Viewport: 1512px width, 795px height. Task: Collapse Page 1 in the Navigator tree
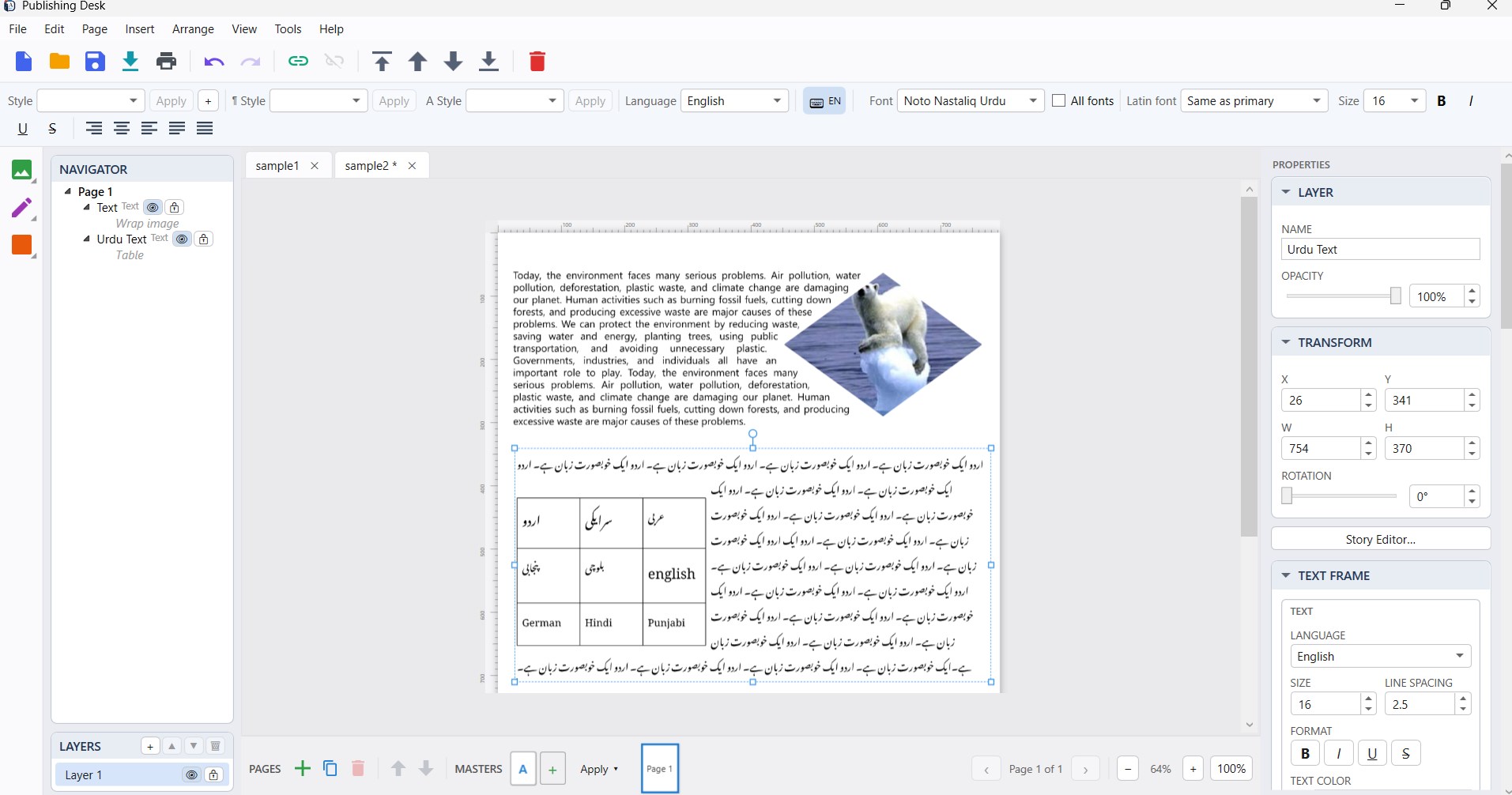[68, 191]
